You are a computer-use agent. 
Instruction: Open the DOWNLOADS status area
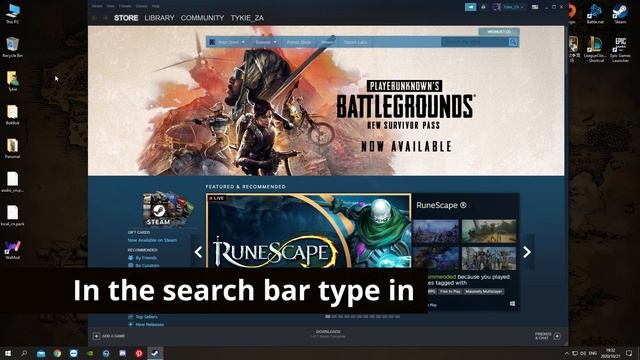point(328,334)
